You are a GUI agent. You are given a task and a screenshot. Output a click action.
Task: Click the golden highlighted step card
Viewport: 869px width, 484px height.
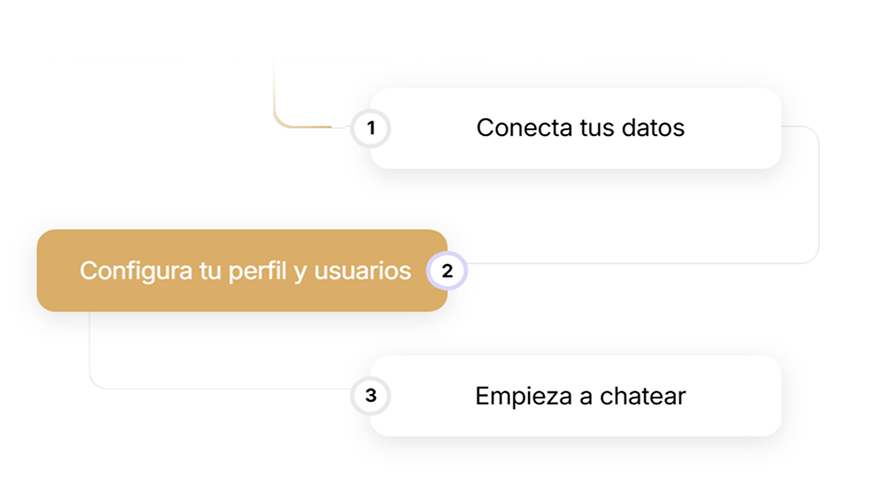(x=241, y=271)
